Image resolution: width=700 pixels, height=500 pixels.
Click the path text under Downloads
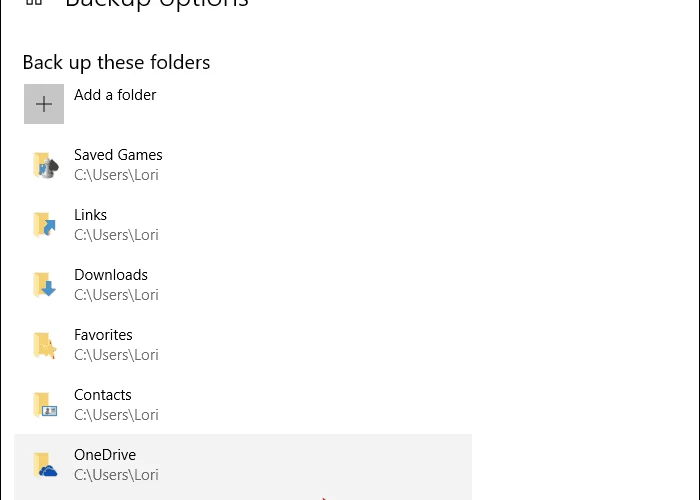(x=116, y=295)
